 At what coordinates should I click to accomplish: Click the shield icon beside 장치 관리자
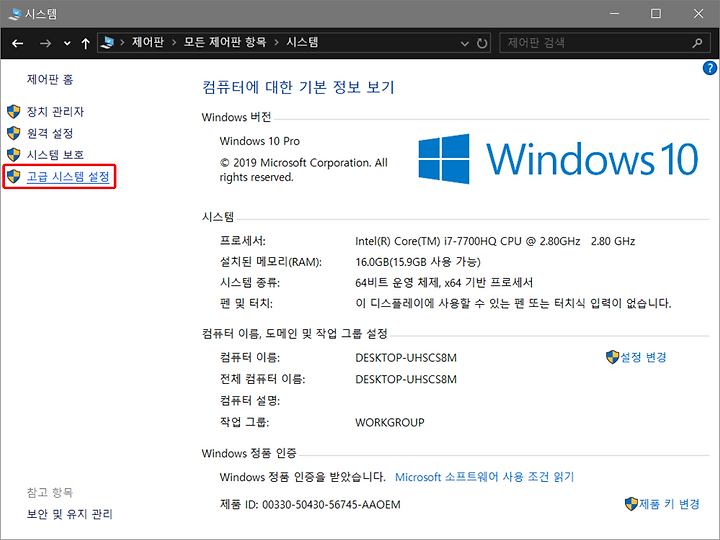coord(14,112)
